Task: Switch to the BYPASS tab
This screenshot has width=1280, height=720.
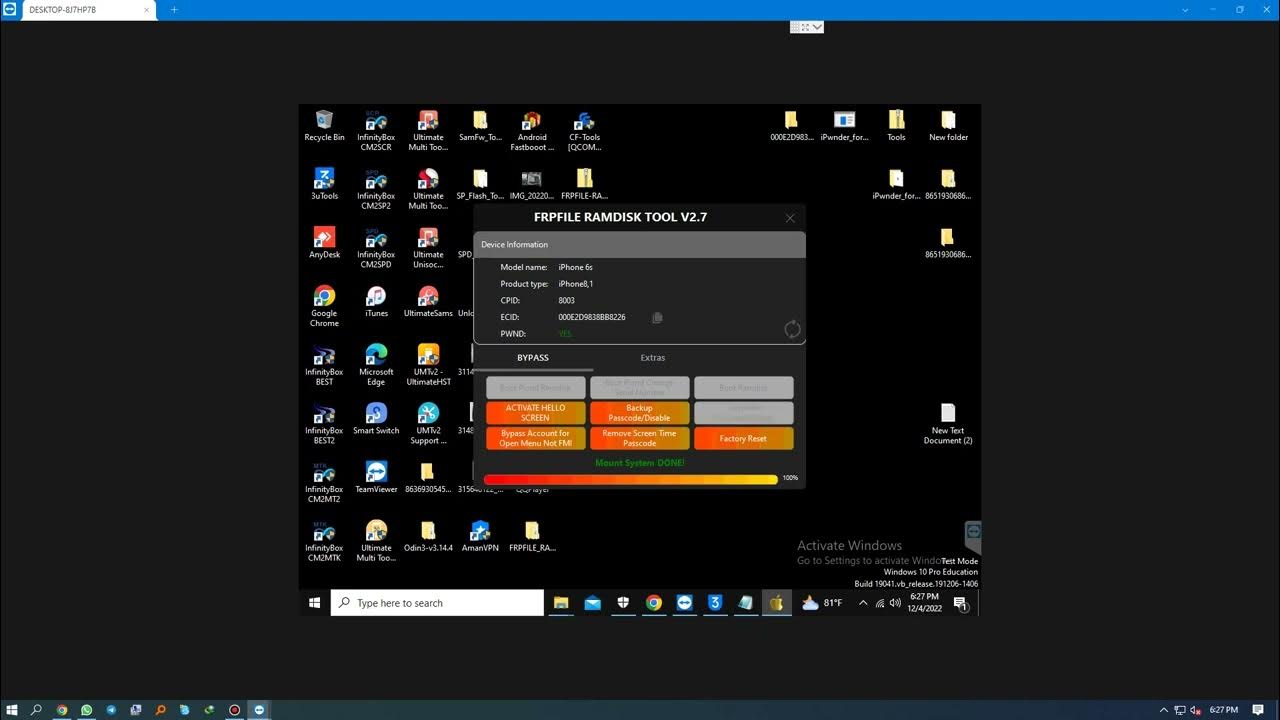Action: 533,358
